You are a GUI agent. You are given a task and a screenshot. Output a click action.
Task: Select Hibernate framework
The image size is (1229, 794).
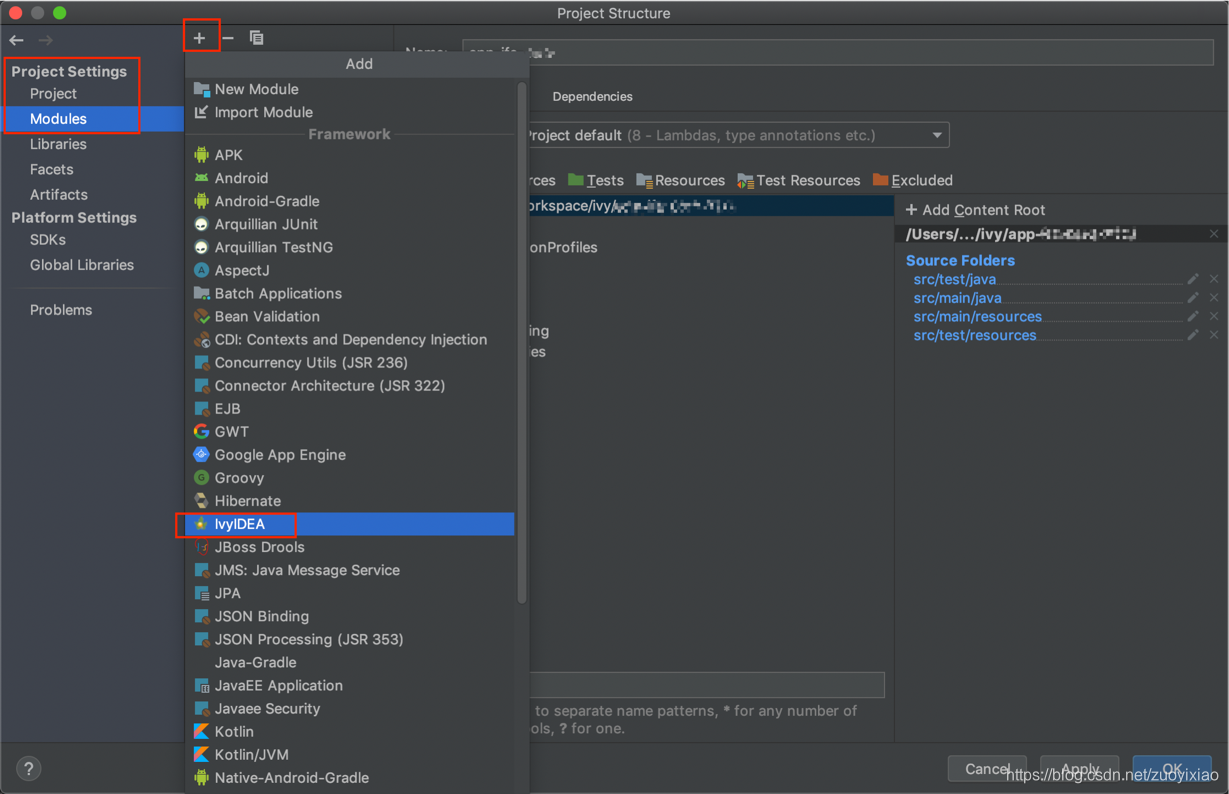(350, 500)
